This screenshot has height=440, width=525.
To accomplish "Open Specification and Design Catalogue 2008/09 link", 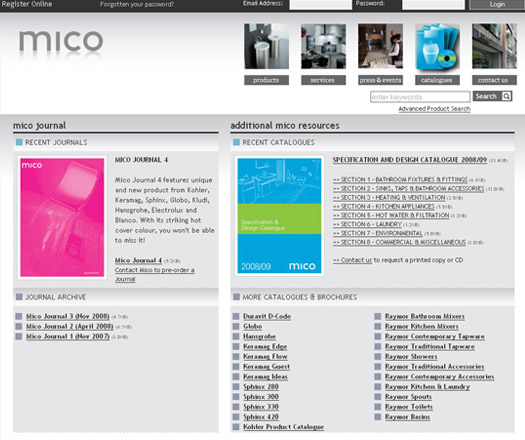I will coord(410,160).
